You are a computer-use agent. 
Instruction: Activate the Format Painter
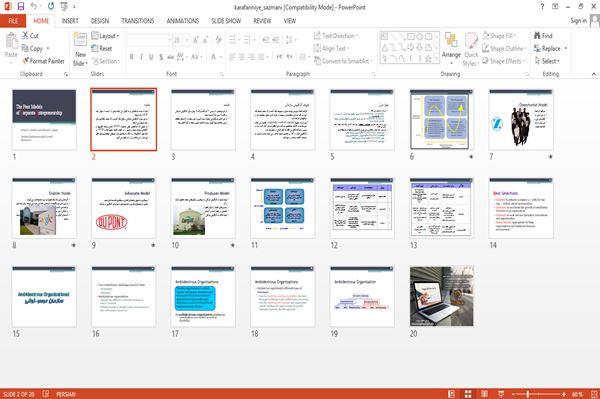[x=43, y=61]
